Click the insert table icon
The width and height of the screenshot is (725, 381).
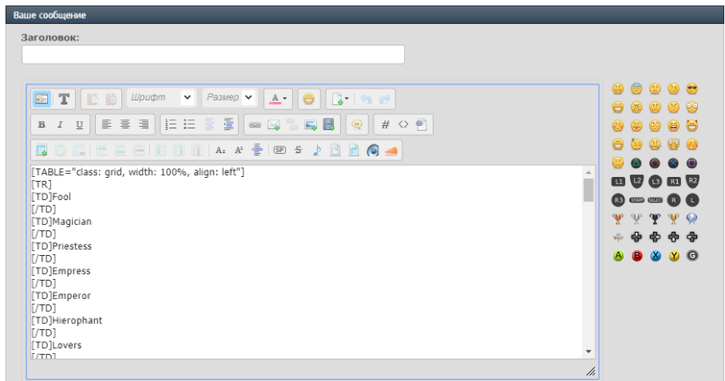[42, 150]
